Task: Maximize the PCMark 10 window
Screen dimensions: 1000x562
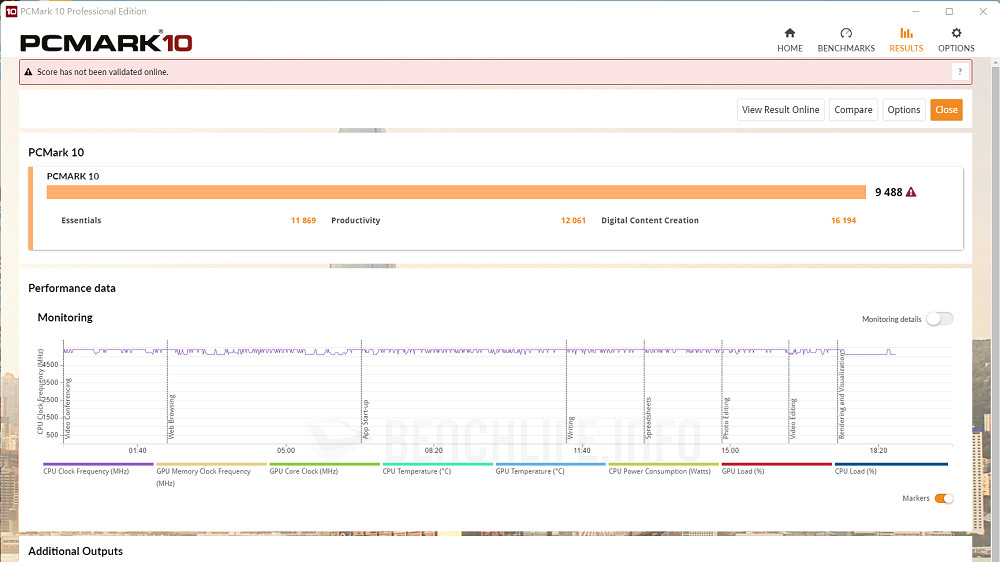Action: click(949, 11)
